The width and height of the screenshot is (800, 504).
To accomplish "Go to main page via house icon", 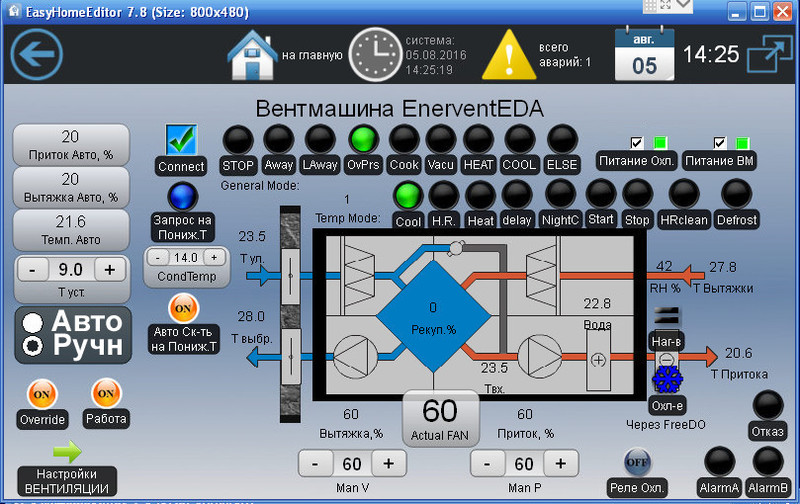I will (x=253, y=54).
